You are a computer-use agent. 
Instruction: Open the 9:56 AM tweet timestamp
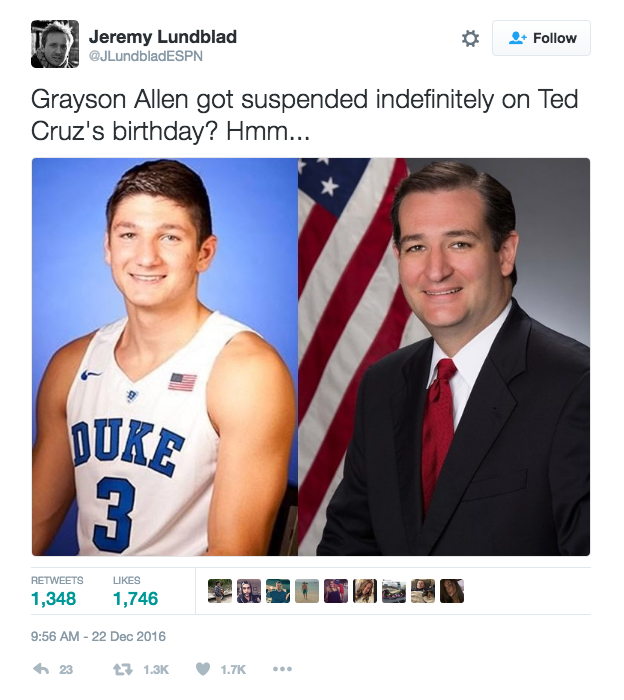point(98,636)
